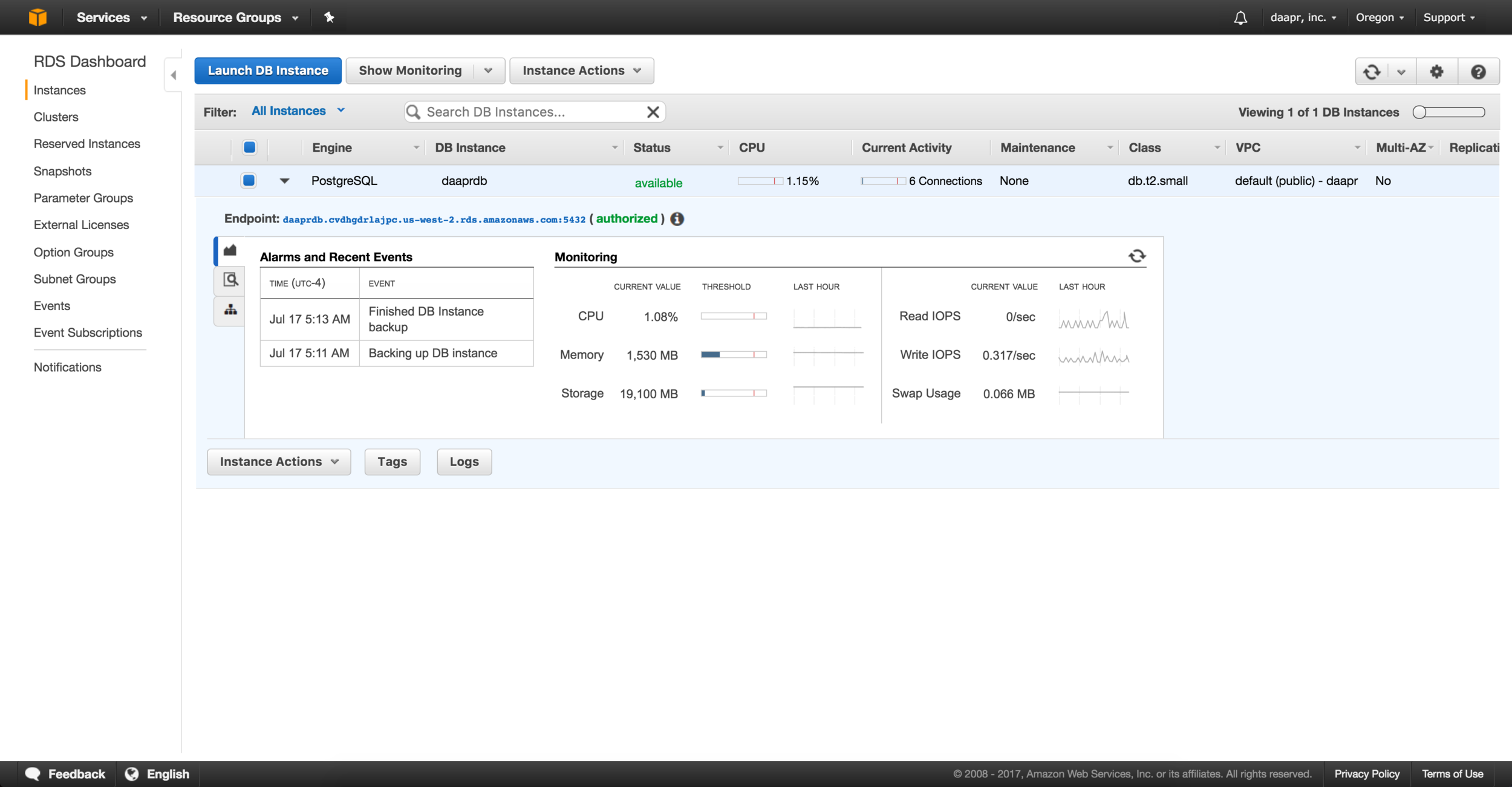Collapse the sidebar with the left arrow

174,75
